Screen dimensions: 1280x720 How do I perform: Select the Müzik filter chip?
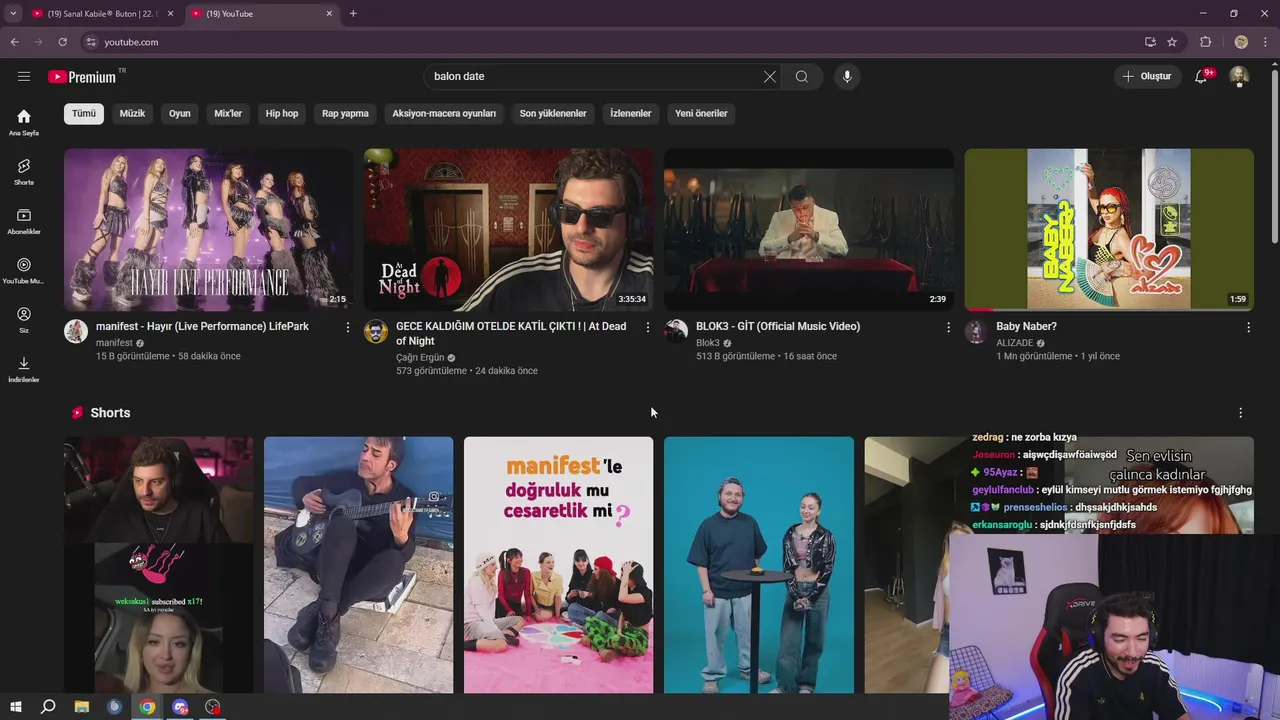coord(132,113)
